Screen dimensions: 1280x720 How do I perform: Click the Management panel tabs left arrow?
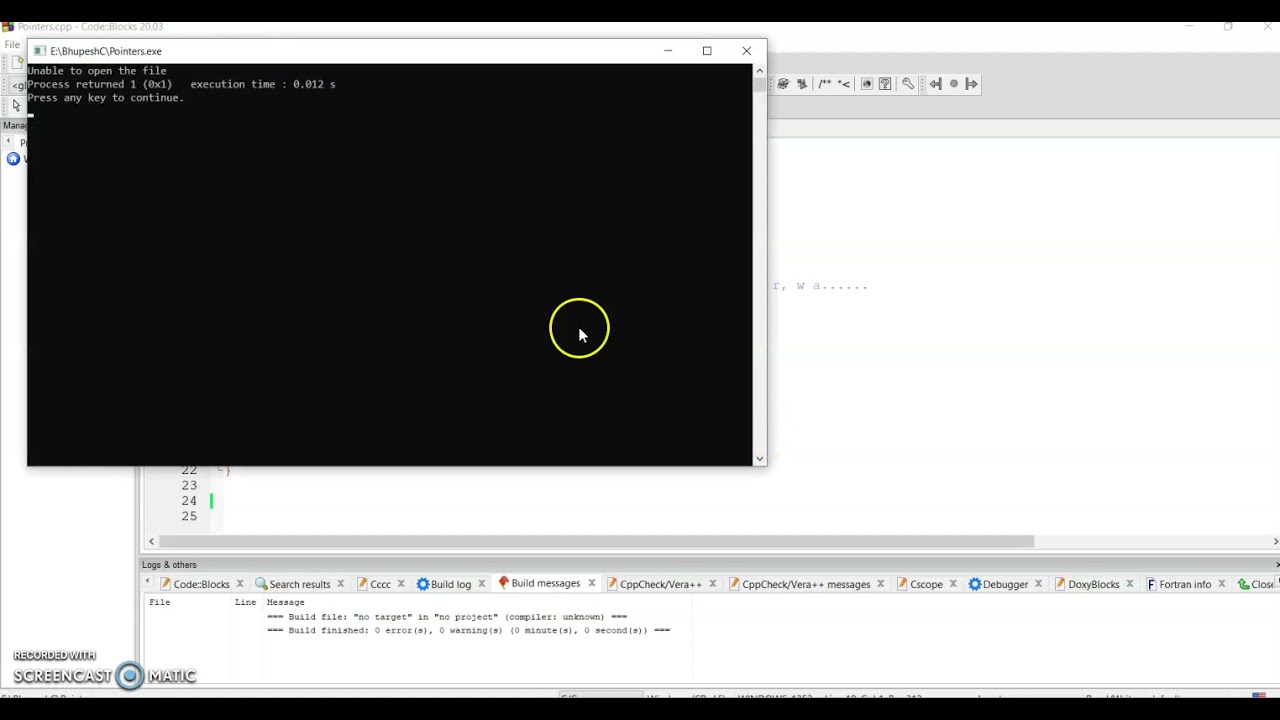click(8, 142)
